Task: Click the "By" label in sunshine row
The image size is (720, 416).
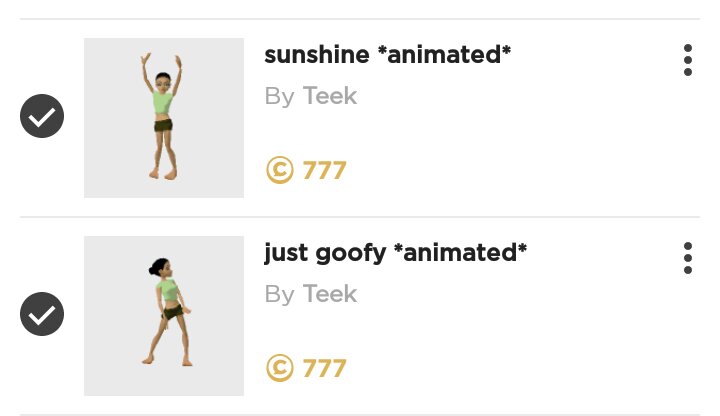Action: [x=279, y=97]
